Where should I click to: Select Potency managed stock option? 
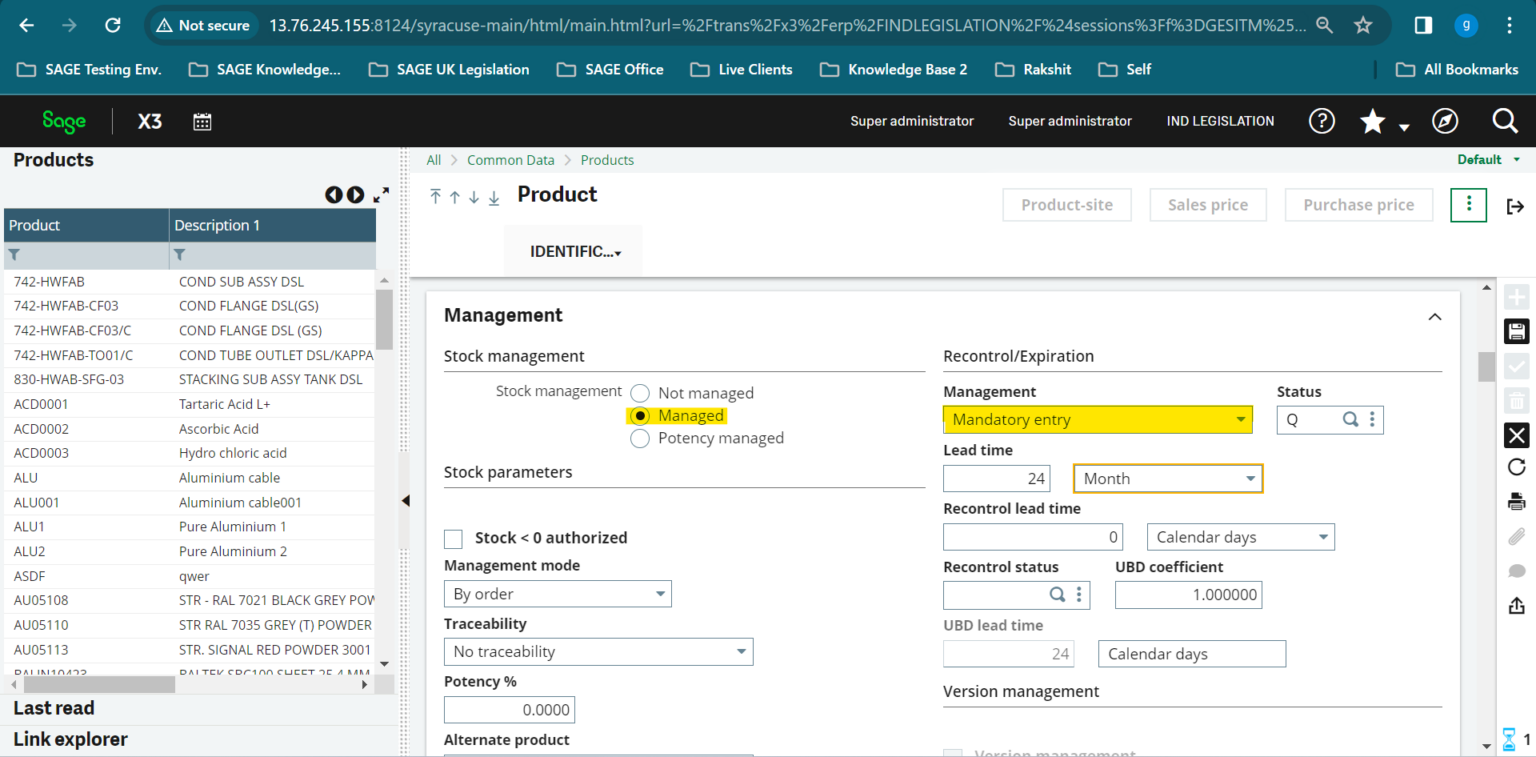640,438
